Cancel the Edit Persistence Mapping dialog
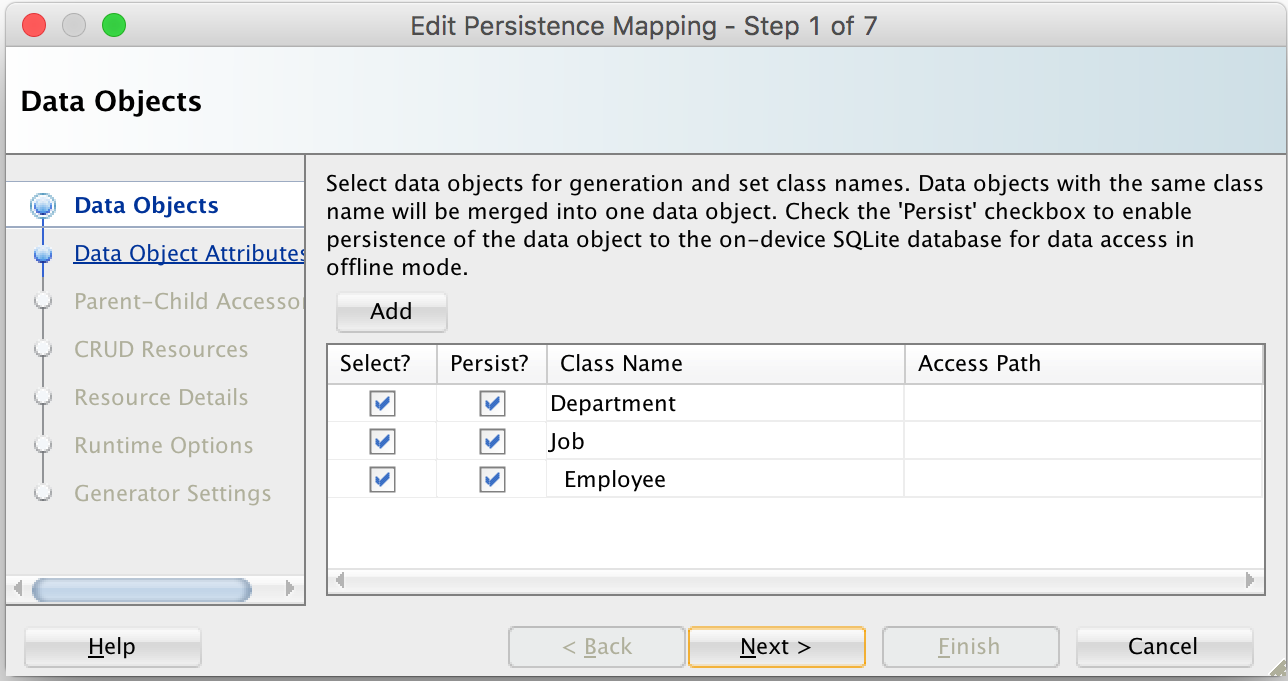The height and width of the screenshot is (681, 1288). click(1163, 647)
